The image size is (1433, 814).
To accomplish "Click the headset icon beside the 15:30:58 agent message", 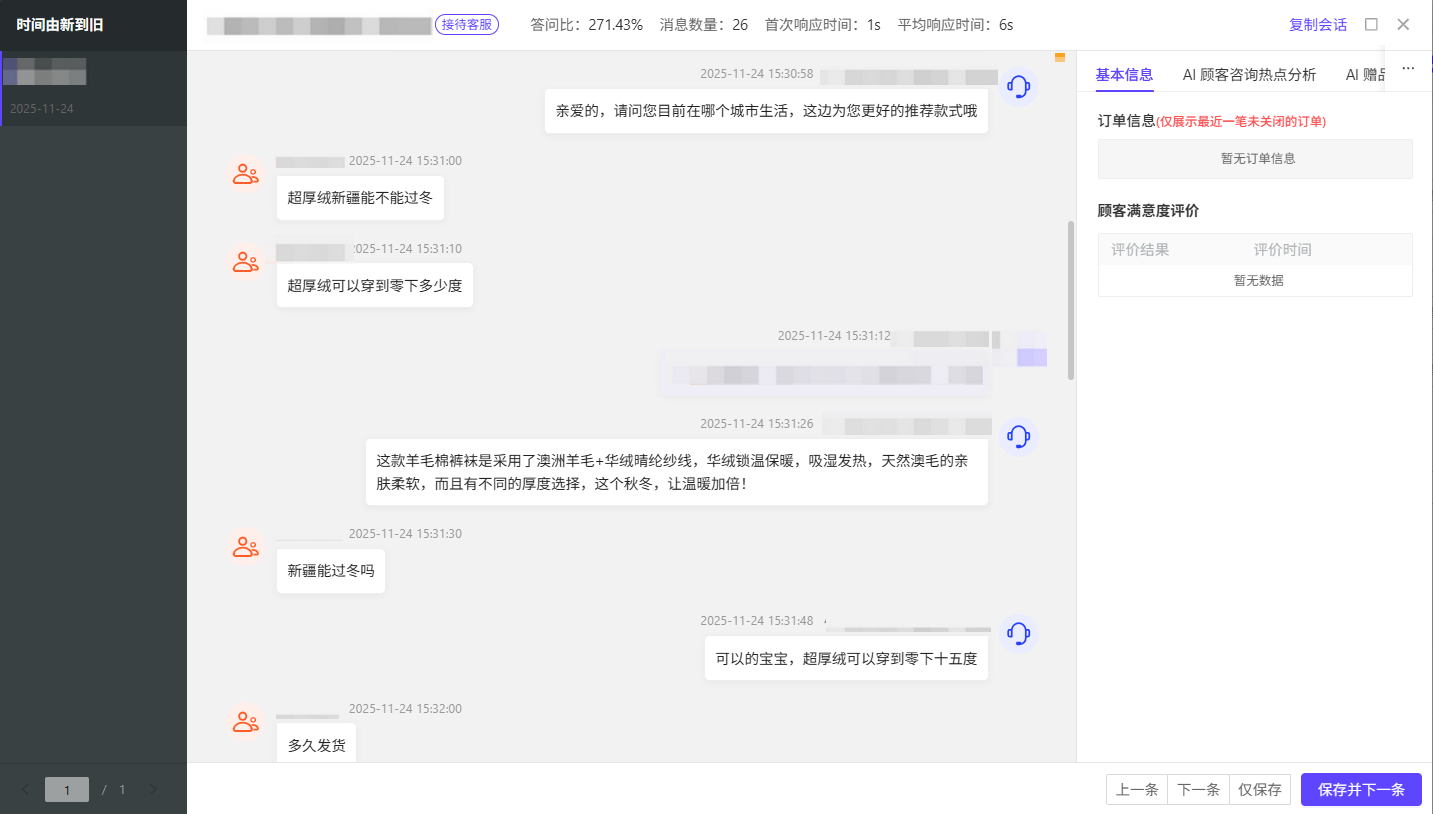I will click(1018, 87).
